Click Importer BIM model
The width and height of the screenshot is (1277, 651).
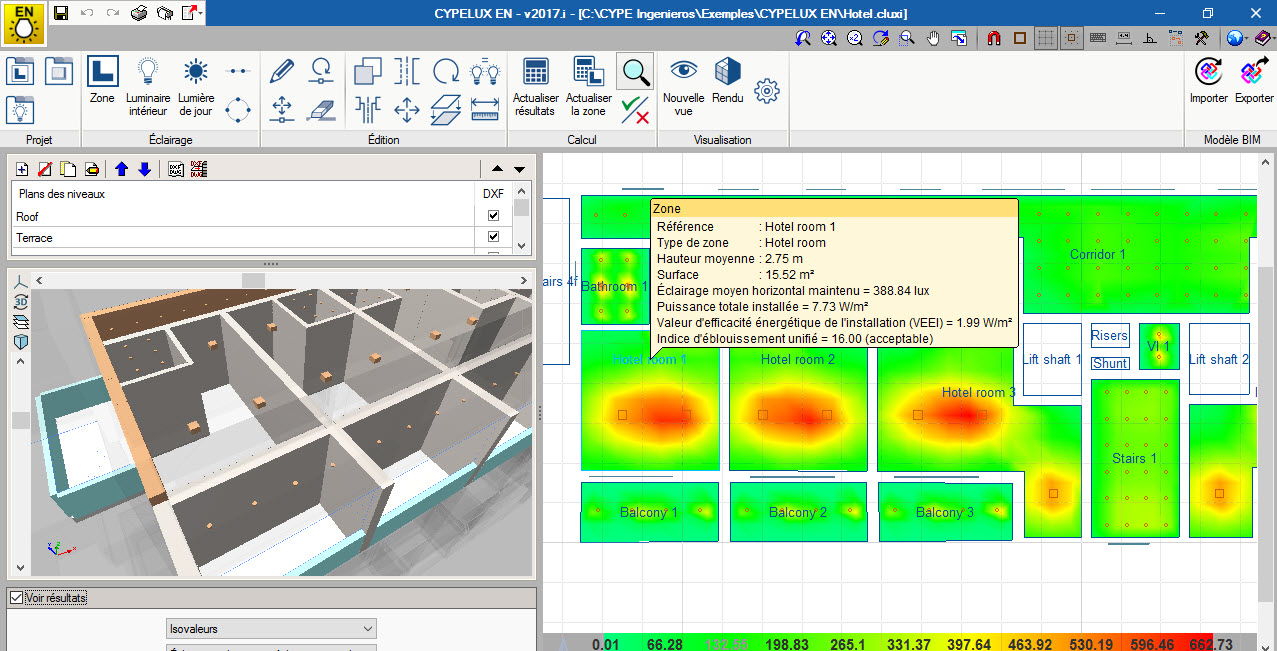click(1209, 80)
